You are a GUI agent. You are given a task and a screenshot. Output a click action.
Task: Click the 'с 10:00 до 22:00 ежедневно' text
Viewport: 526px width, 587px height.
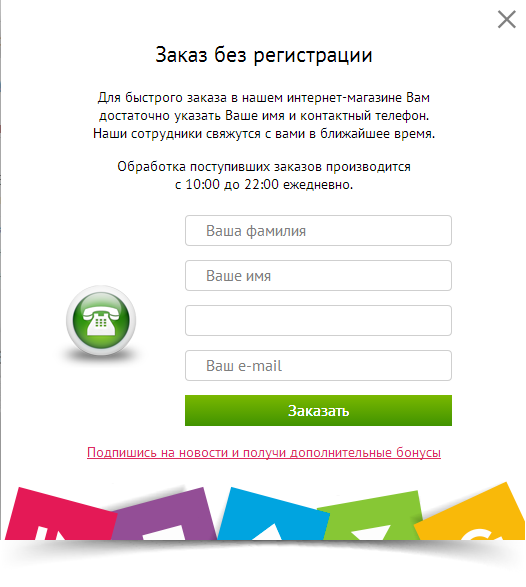pyautogui.click(x=264, y=185)
